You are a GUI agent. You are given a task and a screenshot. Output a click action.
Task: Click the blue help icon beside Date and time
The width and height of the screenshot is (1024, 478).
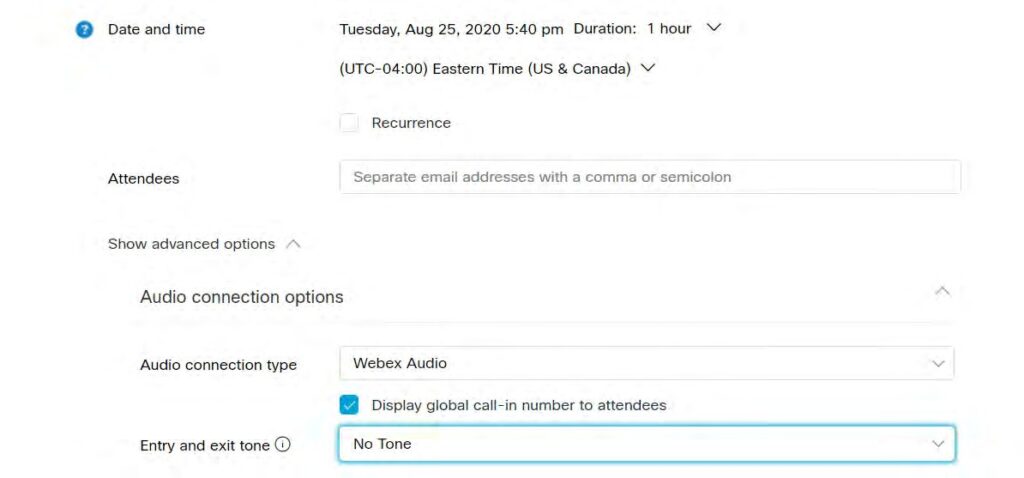[84, 30]
